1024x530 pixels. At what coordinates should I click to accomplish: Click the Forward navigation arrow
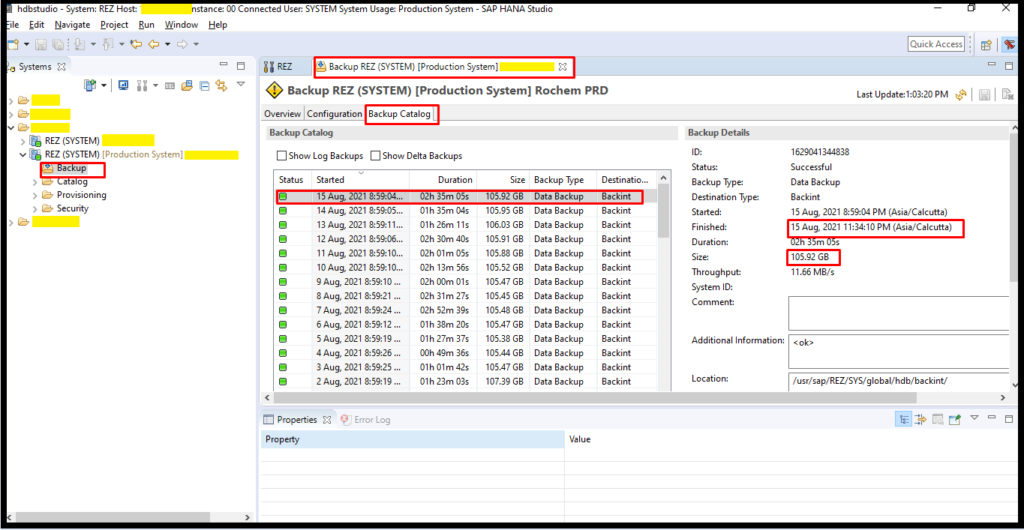point(183,44)
